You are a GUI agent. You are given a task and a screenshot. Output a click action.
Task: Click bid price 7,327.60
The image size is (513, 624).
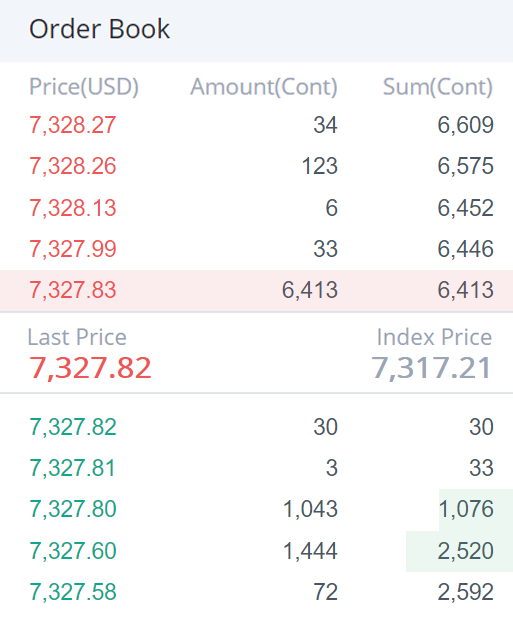[73, 551]
